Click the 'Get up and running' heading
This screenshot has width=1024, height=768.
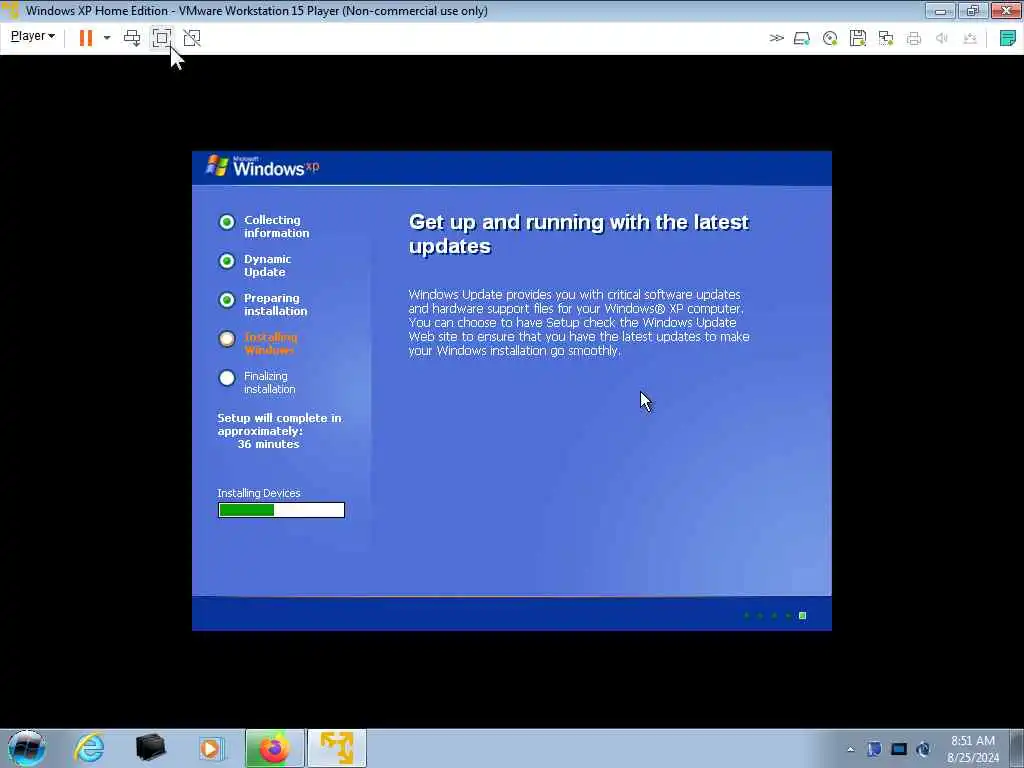tap(579, 234)
